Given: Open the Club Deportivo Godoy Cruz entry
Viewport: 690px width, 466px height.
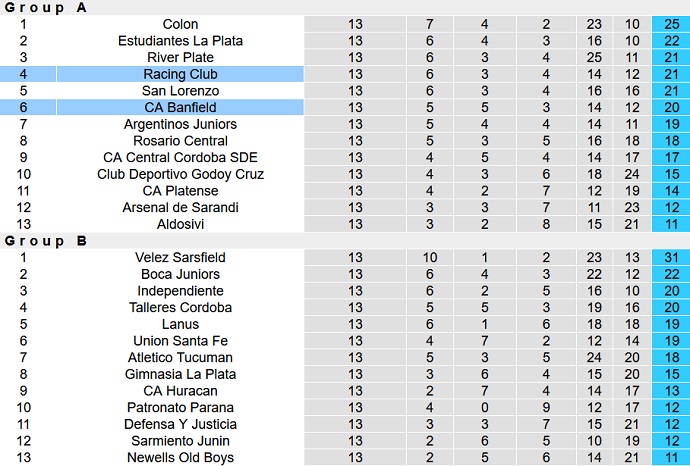Looking at the screenshot, I should coord(180,174).
